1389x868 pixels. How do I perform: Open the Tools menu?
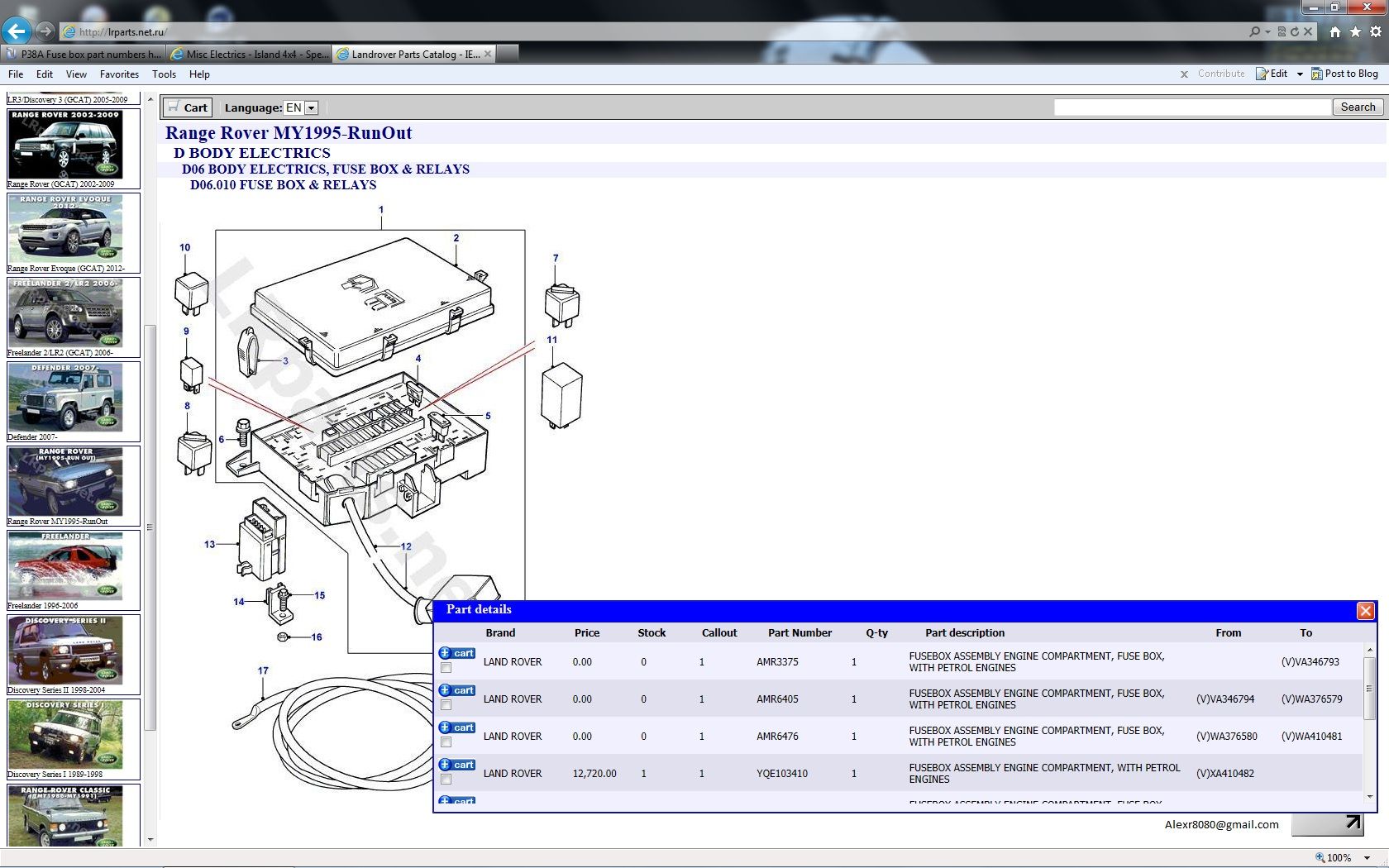[x=164, y=74]
